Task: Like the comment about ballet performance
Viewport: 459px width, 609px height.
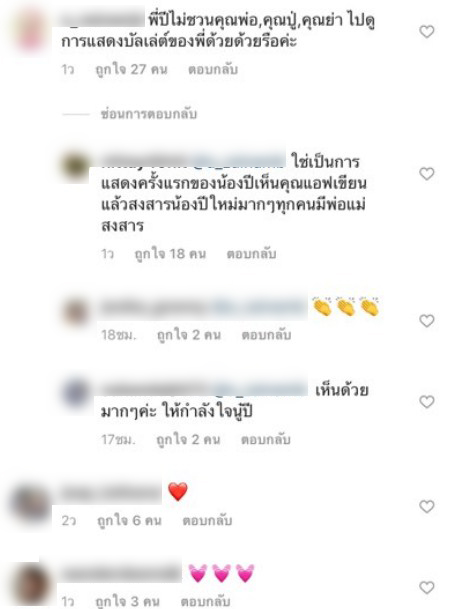Action: click(426, 31)
